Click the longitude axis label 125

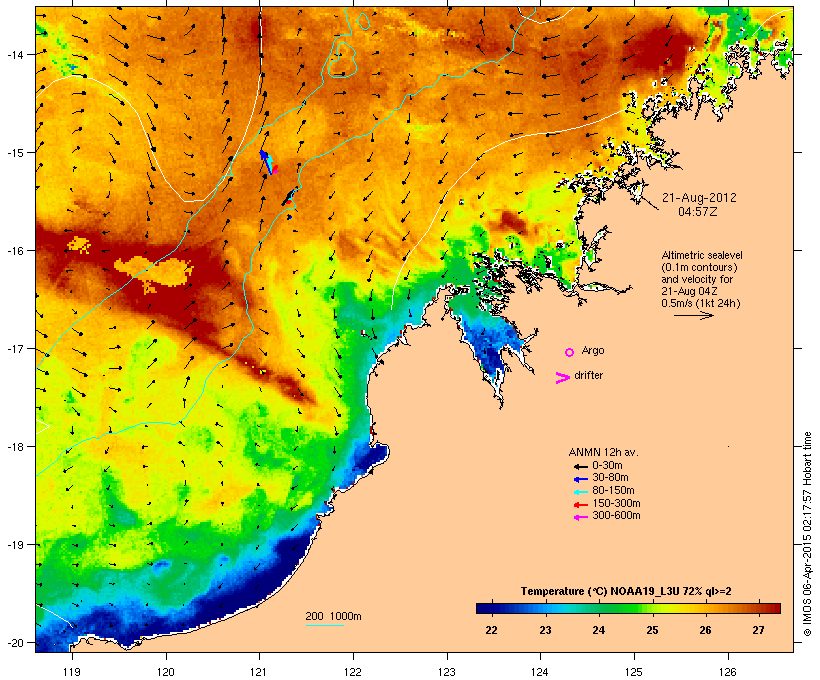(634, 672)
